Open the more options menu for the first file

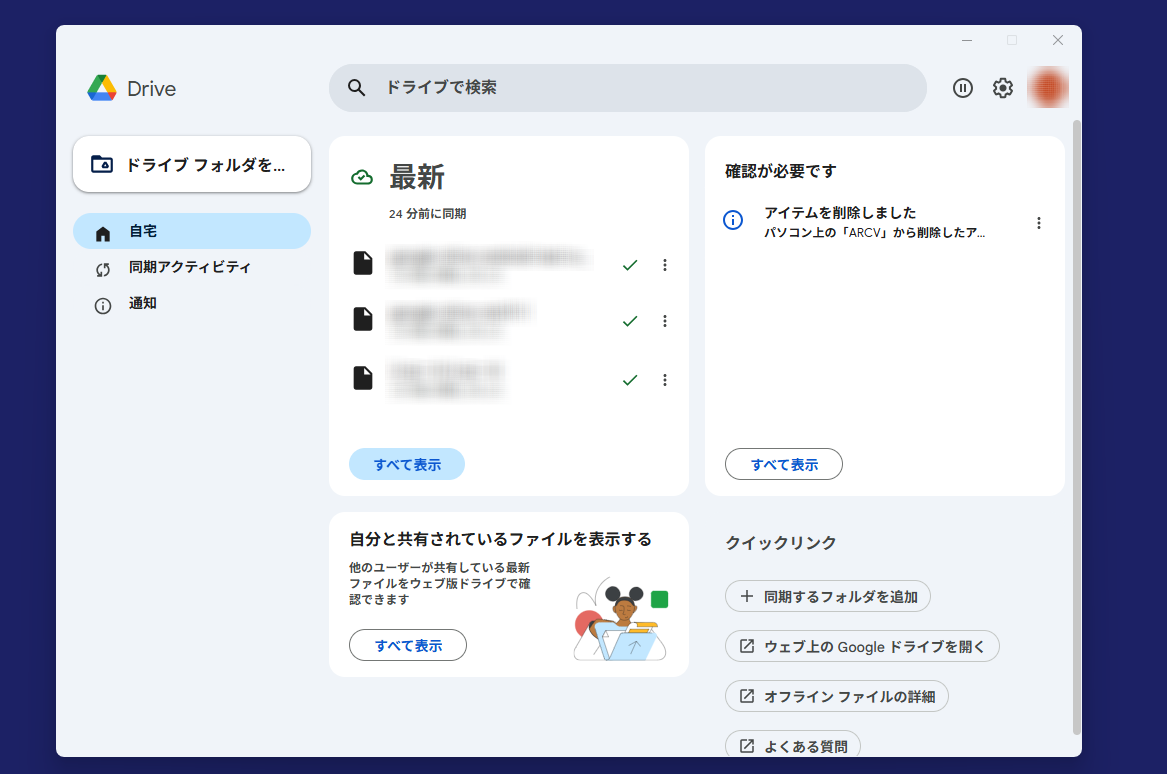665,265
